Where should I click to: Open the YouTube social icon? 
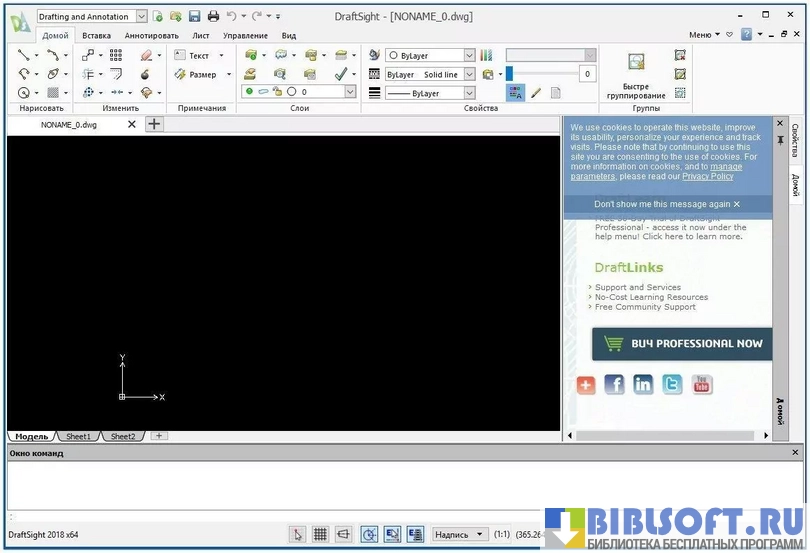701,385
